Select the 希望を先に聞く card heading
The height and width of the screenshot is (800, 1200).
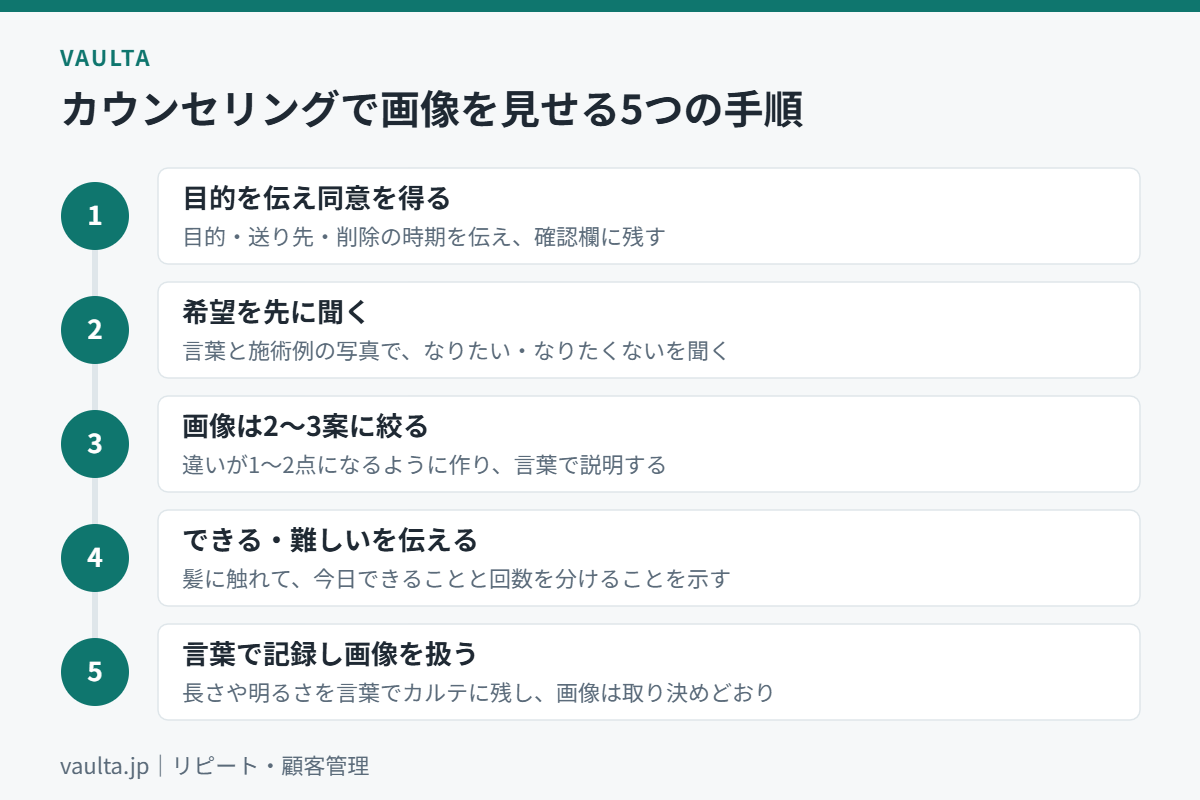pyautogui.click(x=276, y=312)
